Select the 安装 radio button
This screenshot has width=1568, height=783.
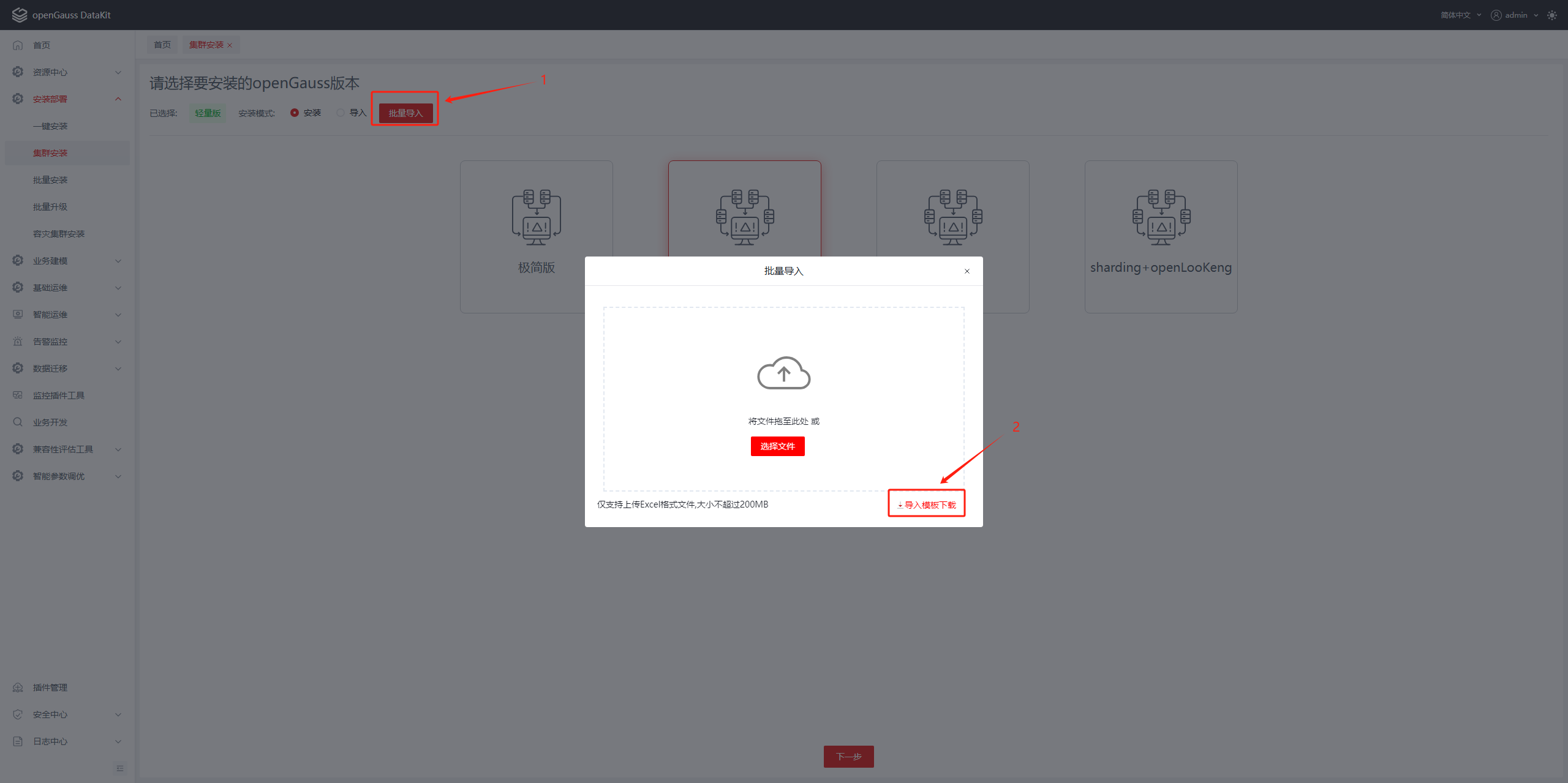coord(295,113)
